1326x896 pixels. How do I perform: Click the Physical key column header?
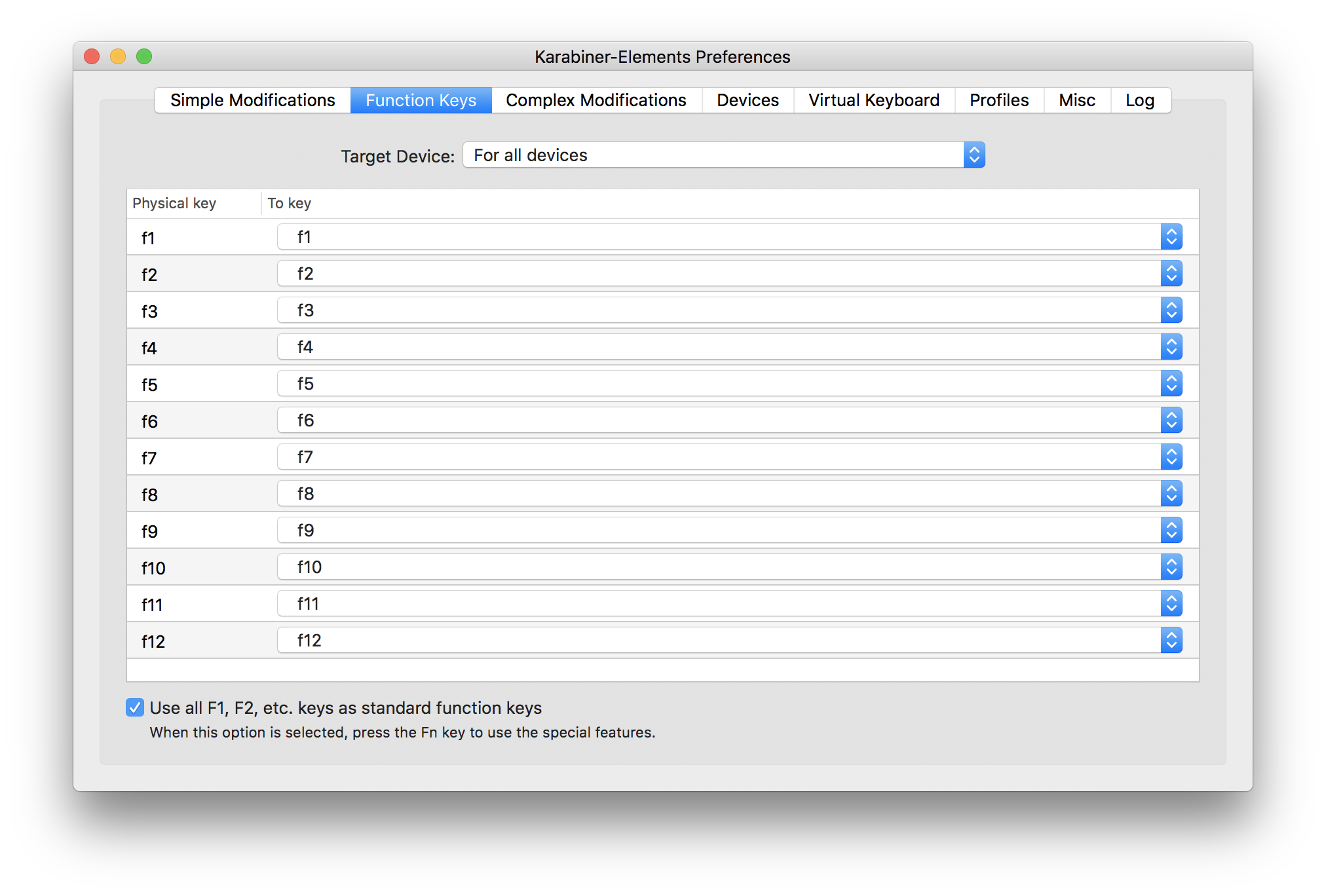tap(174, 203)
